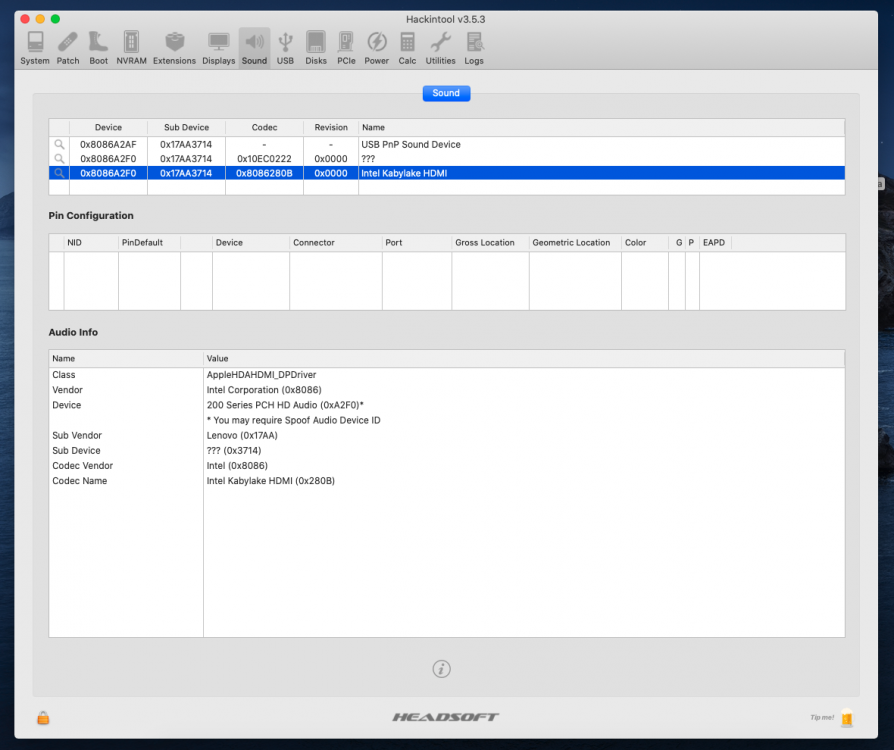The width and height of the screenshot is (894, 750).
Task: Open the PCIe toolbar section
Action: pos(346,48)
